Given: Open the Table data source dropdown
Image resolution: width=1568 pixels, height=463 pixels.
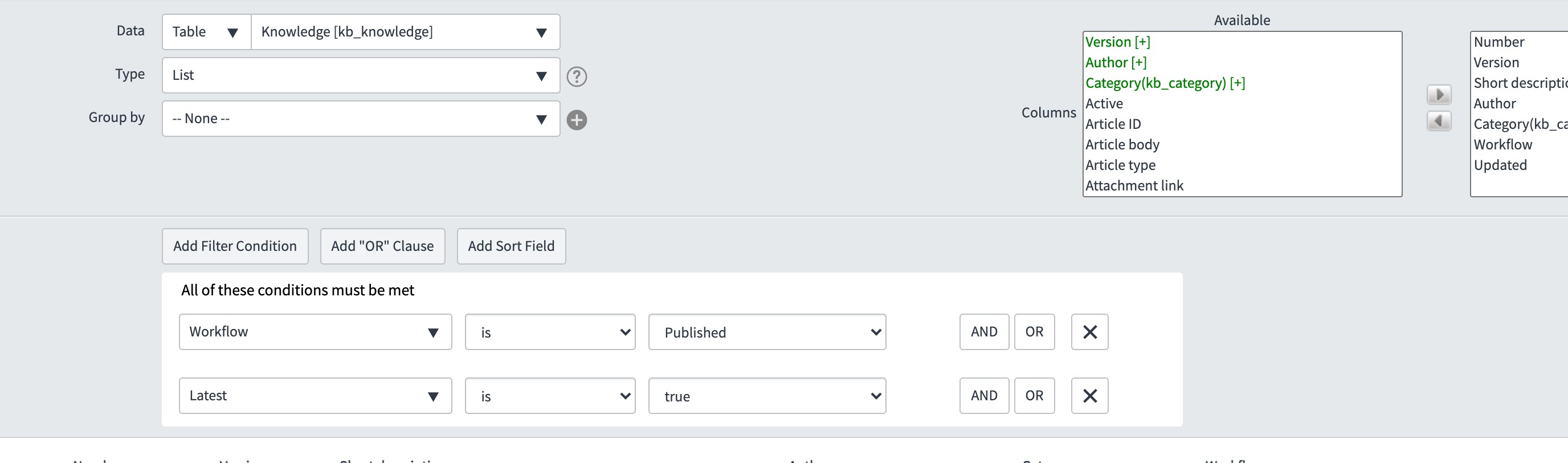Looking at the screenshot, I should coord(206,33).
